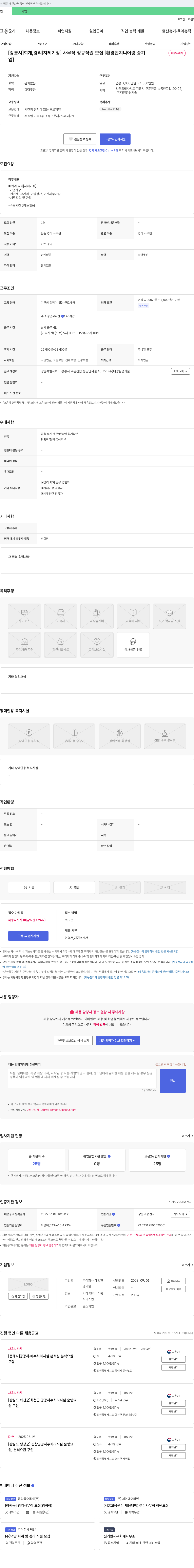The image size is (194, 1568).
Task: Click the 전송 submit button
Action: point(173,1080)
